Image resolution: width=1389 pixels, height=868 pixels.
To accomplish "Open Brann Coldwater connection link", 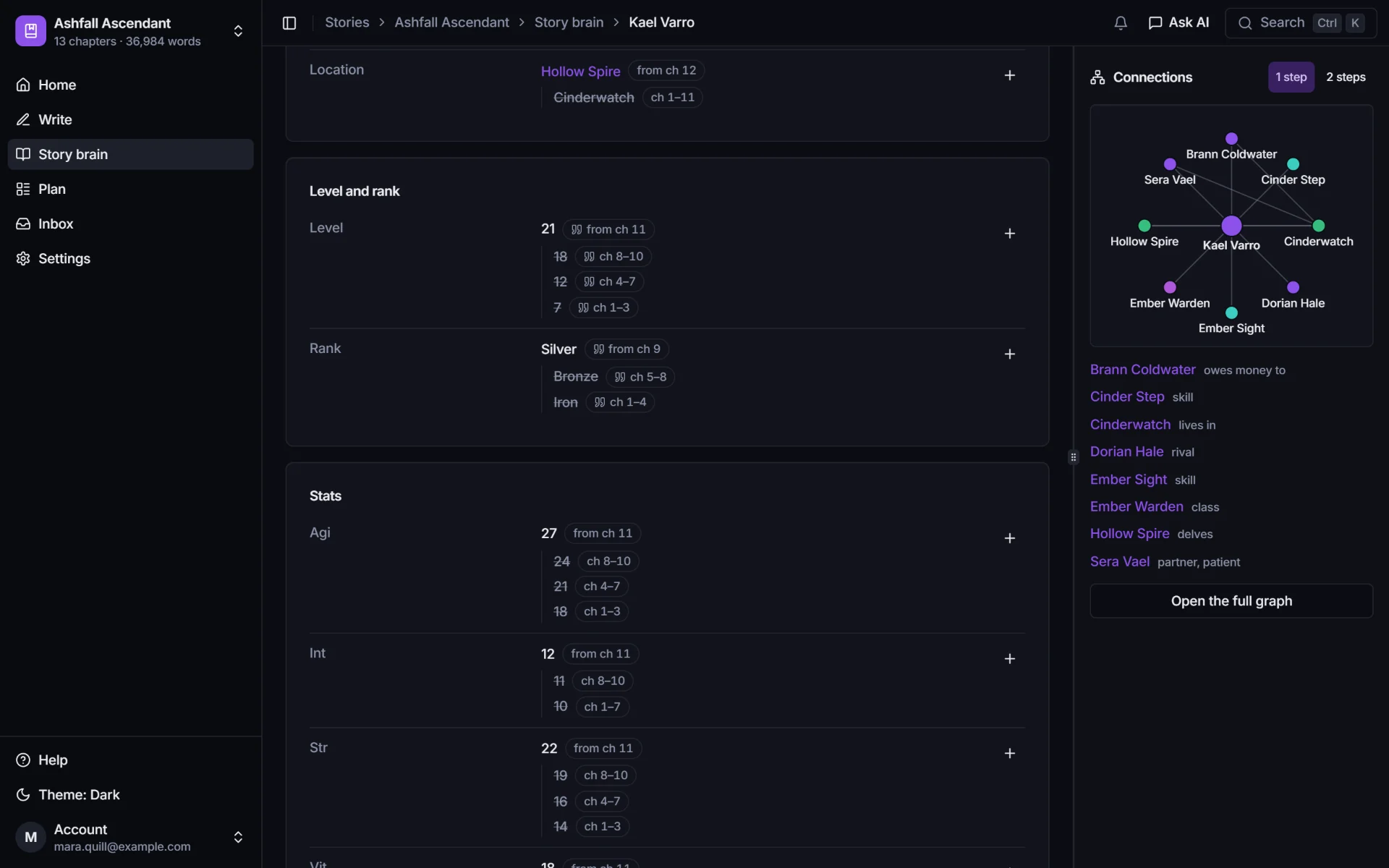I will point(1142,370).
